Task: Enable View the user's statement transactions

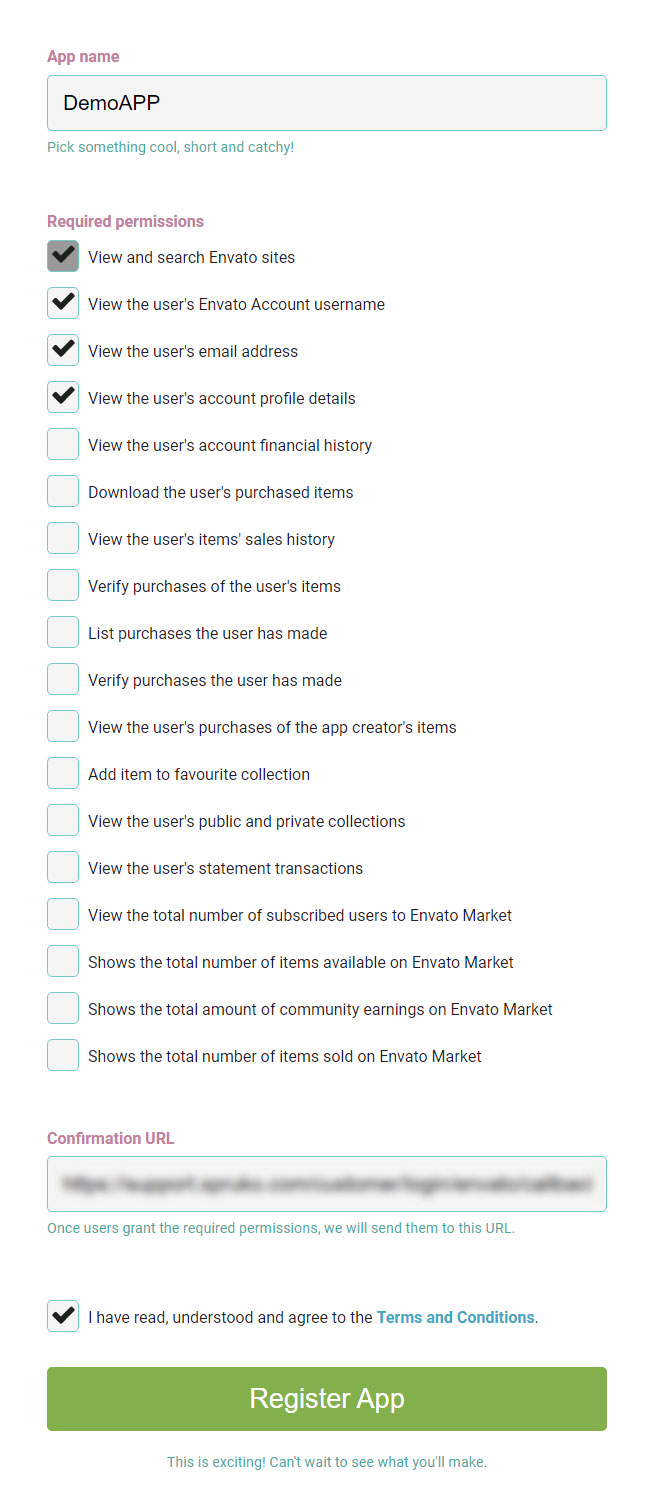Action: (x=63, y=868)
